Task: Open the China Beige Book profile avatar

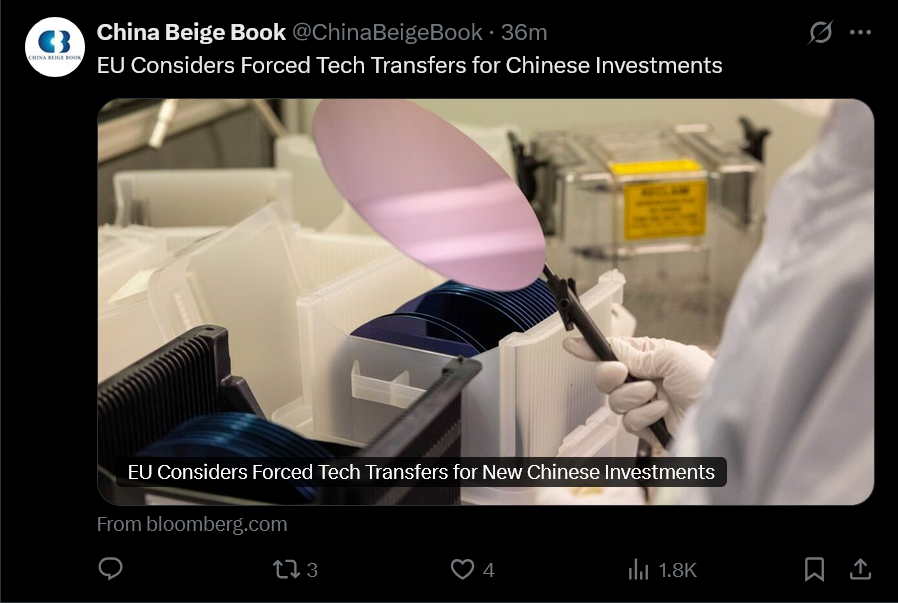Action: (x=55, y=47)
